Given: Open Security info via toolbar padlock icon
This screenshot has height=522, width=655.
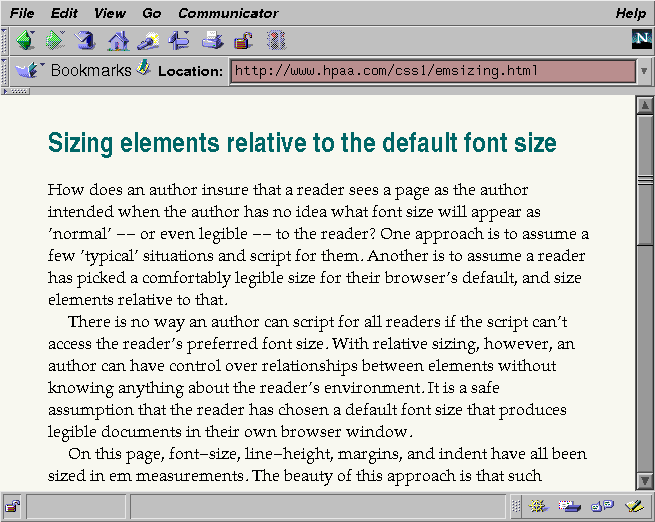Looking at the screenshot, I should coord(243,41).
